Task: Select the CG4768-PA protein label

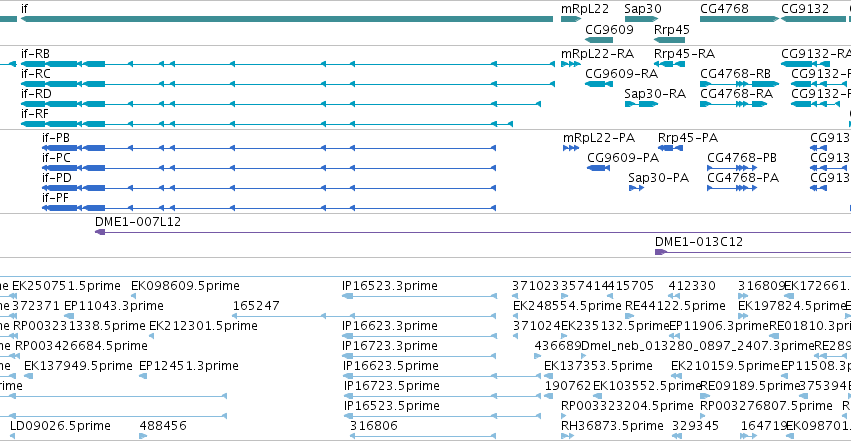Action: [742, 178]
